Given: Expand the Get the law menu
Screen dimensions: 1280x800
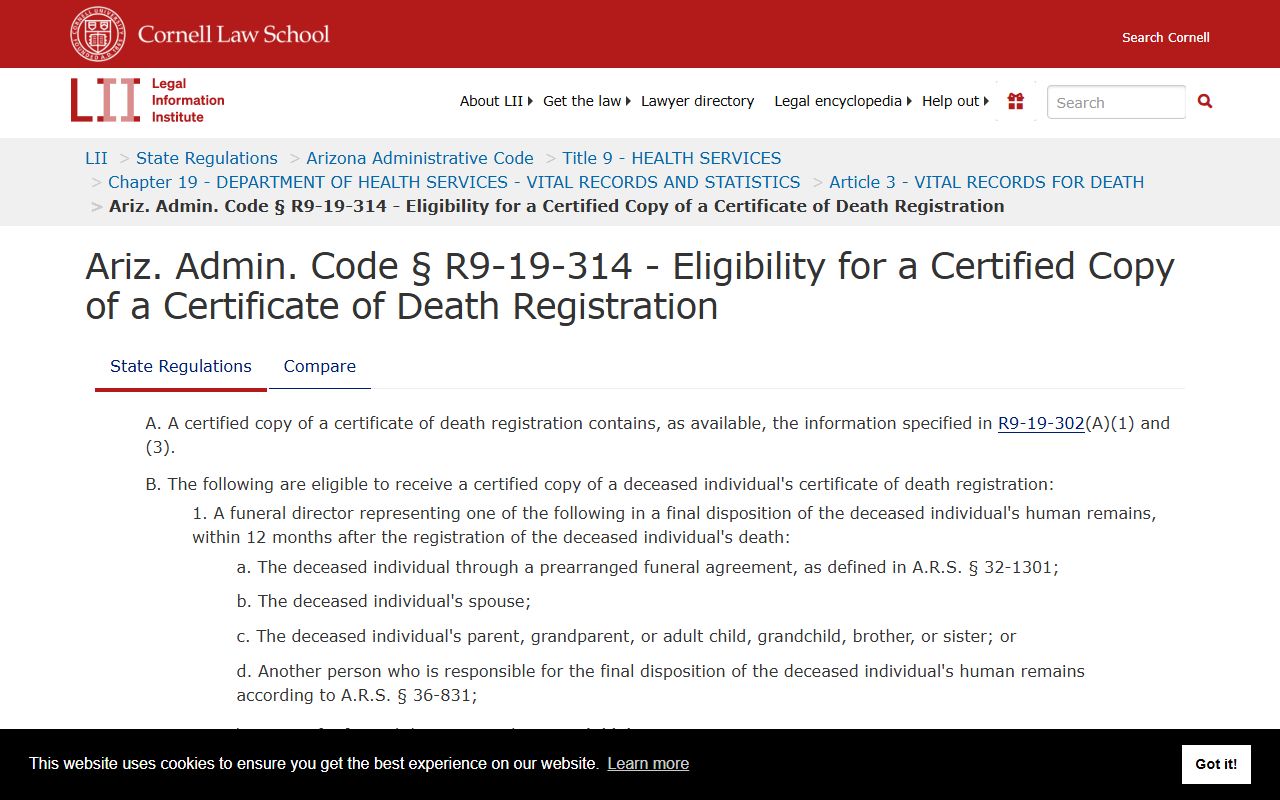Looking at the screenshot, I should click(x=587, y=101).
